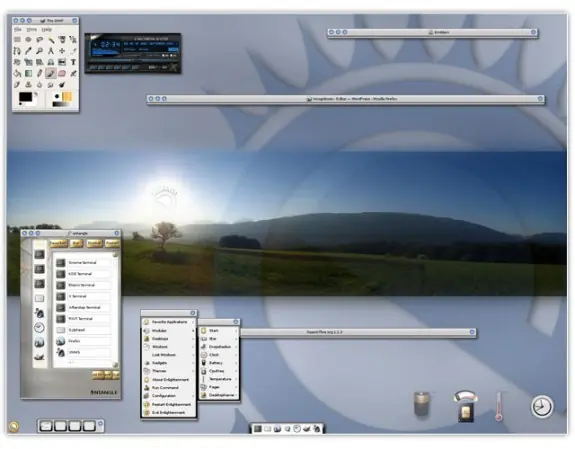Viewport: 575px width, 449px height.
Task: Expand the Favorite Applications submenu
Action: (169, 322)
